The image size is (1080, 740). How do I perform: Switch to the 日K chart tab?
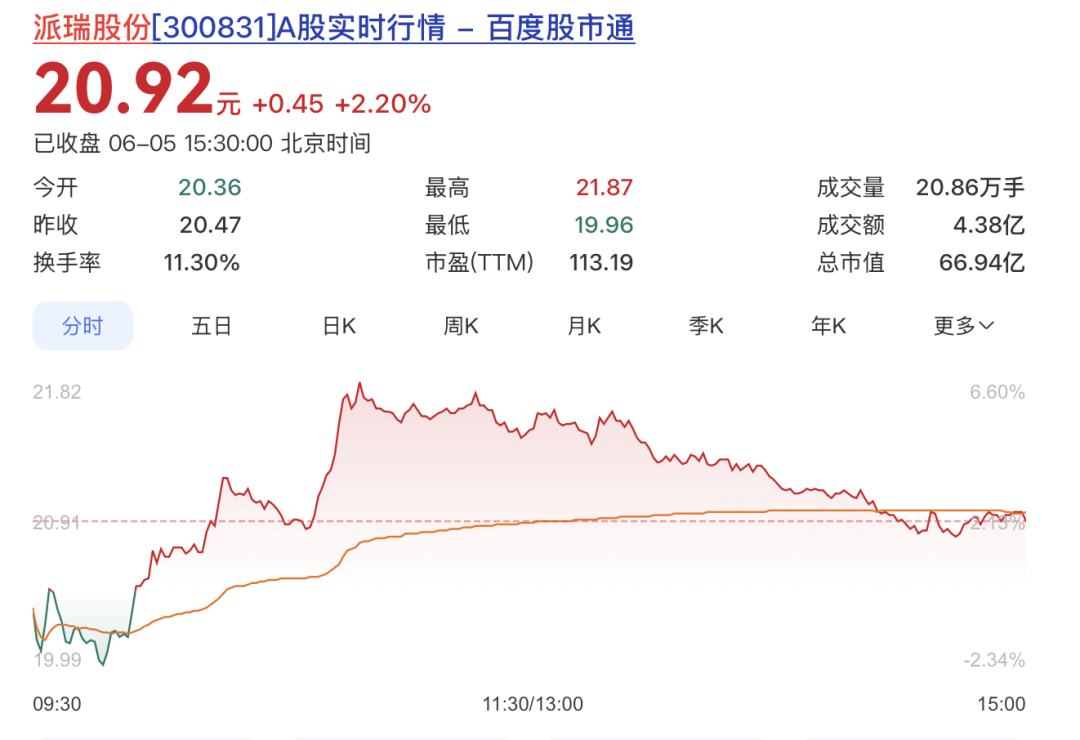pyautogui.click(x=339, y=325)
